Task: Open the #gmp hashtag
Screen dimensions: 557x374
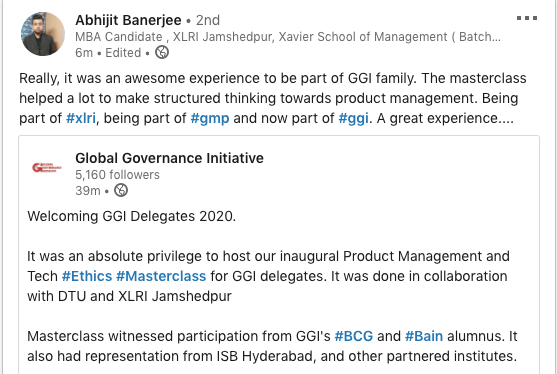Action: pos(210,118)
